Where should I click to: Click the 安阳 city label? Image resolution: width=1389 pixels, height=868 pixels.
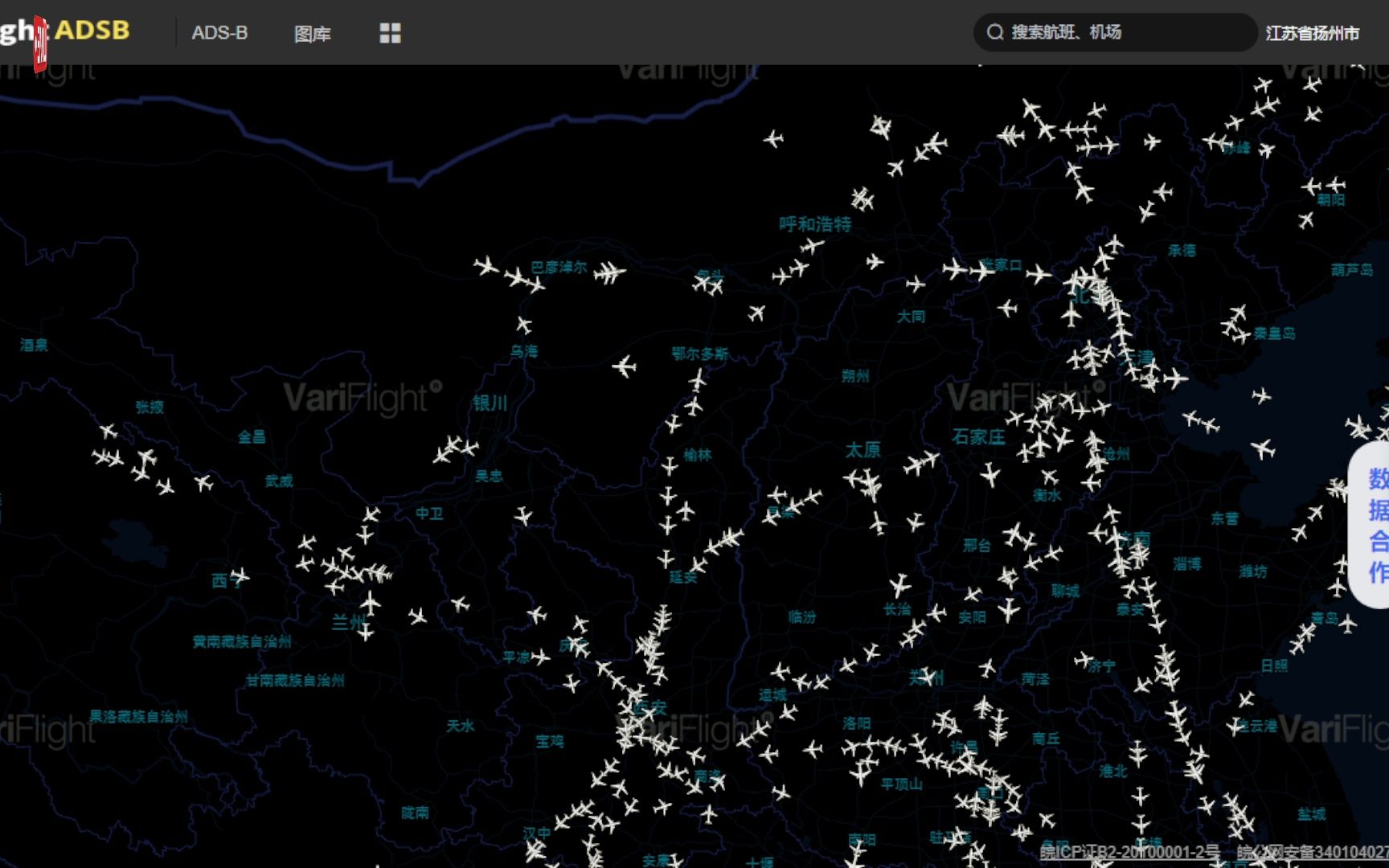click(x=972, y=617)
